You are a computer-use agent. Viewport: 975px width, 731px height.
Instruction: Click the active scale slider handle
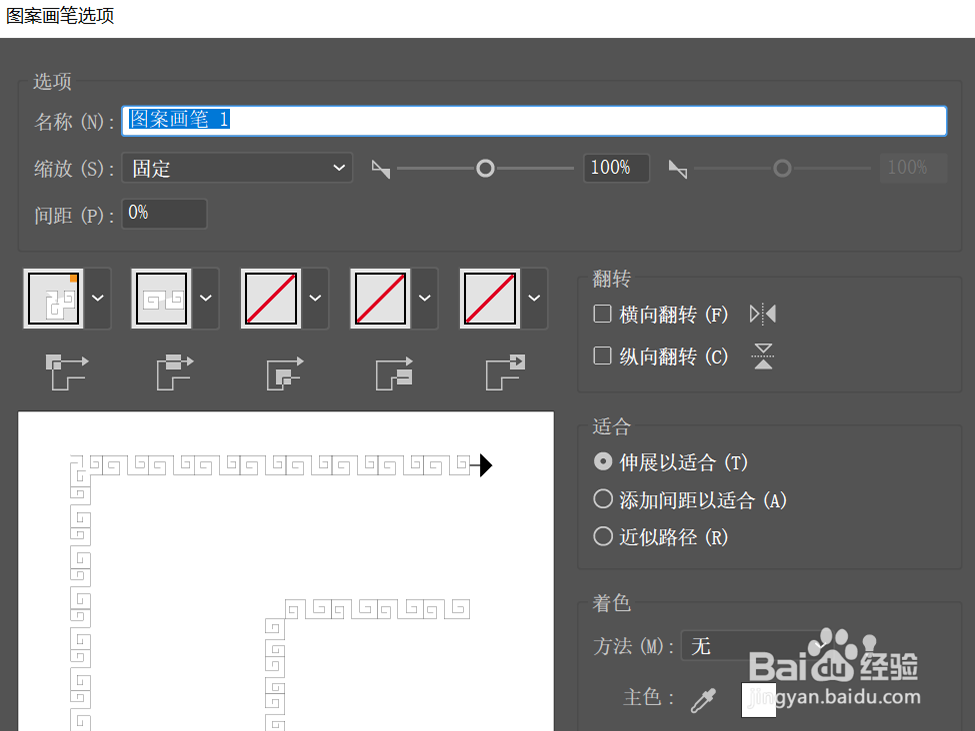[485, 168]
